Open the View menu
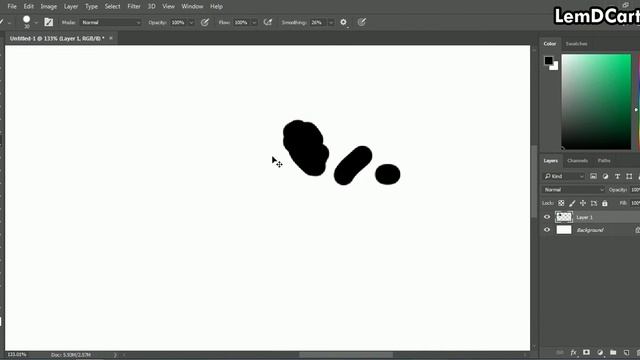This screenshot has height=360, width=640. [x=169, y=7]
